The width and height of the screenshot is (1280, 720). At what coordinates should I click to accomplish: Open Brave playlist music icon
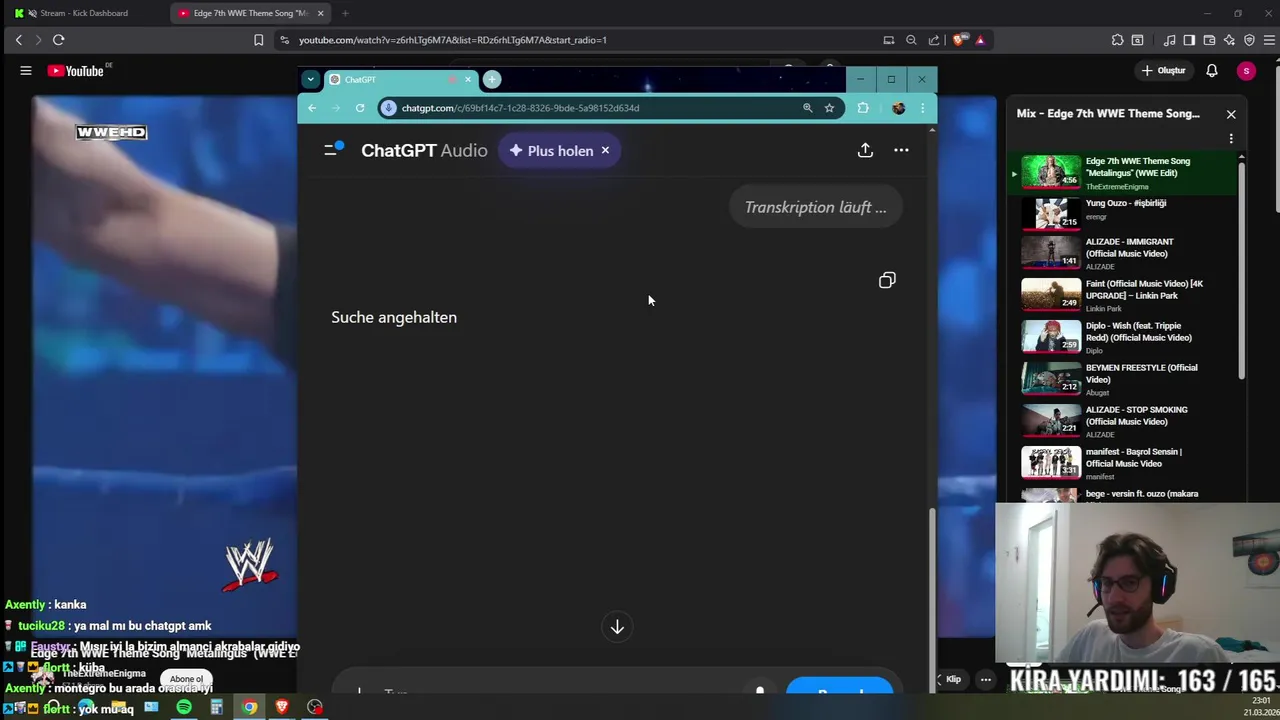click(x=1169, y=40)
